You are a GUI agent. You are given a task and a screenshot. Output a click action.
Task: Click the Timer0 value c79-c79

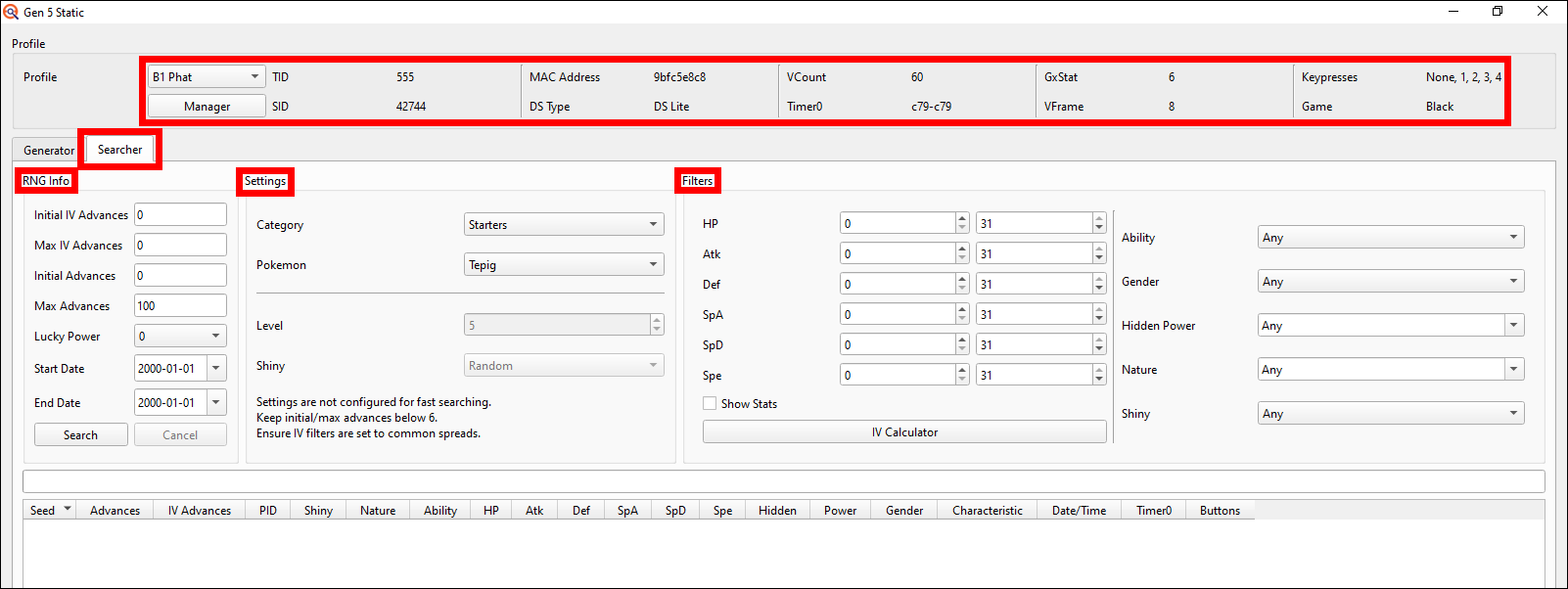coord(931,106)
